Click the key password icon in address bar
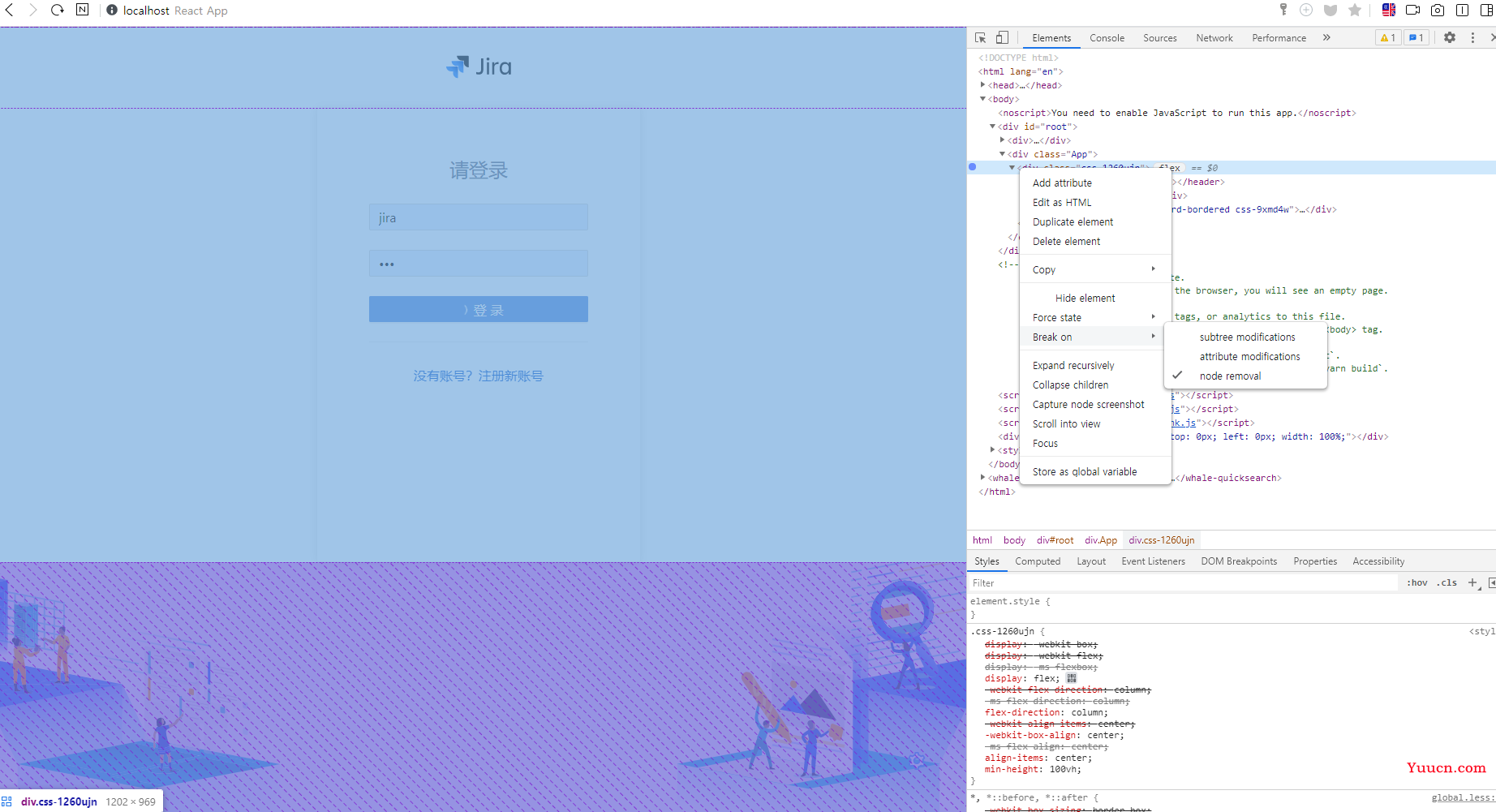1496x812 pixels. coord(1283,10)
